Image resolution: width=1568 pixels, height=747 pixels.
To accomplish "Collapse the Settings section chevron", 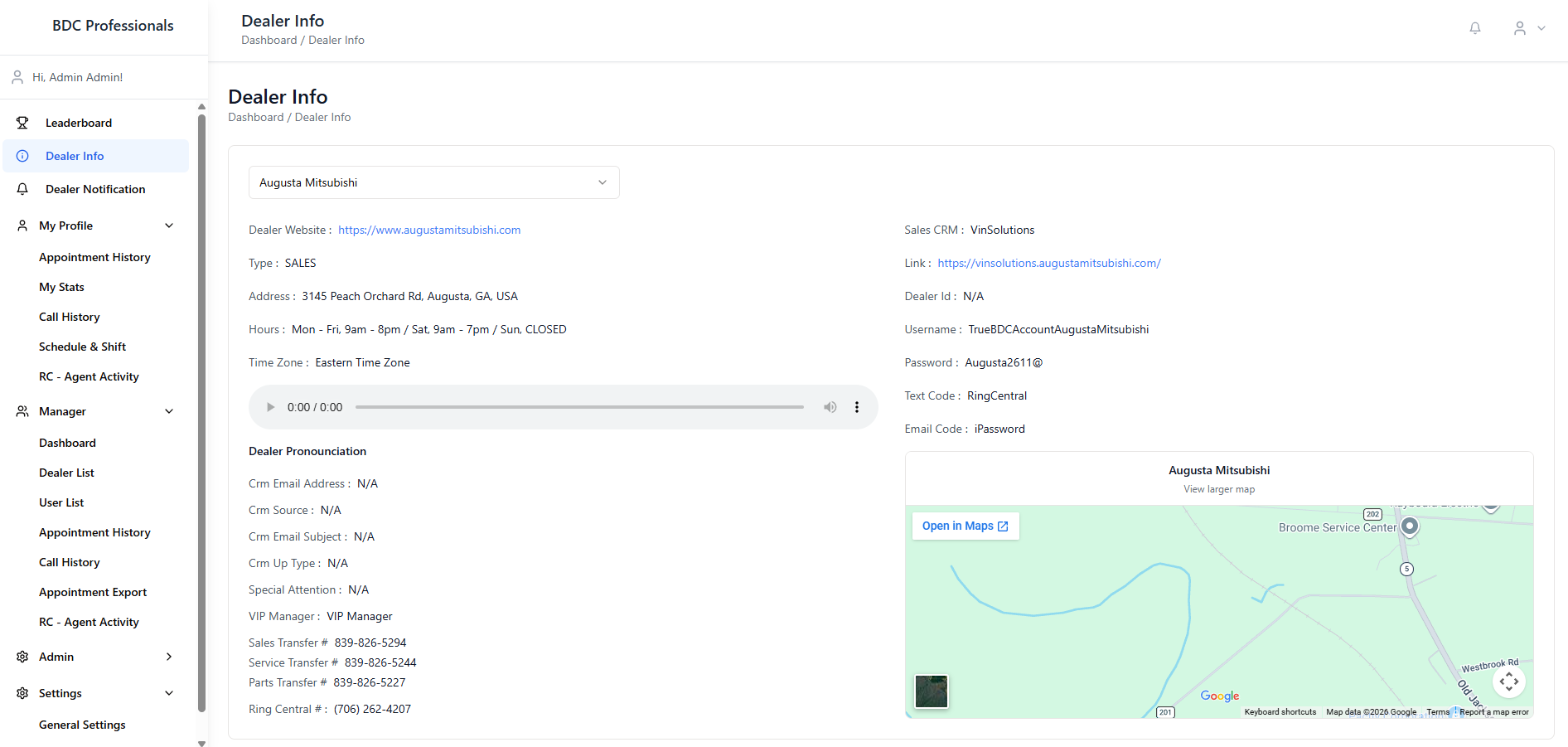I will click(x=169, y=693).
